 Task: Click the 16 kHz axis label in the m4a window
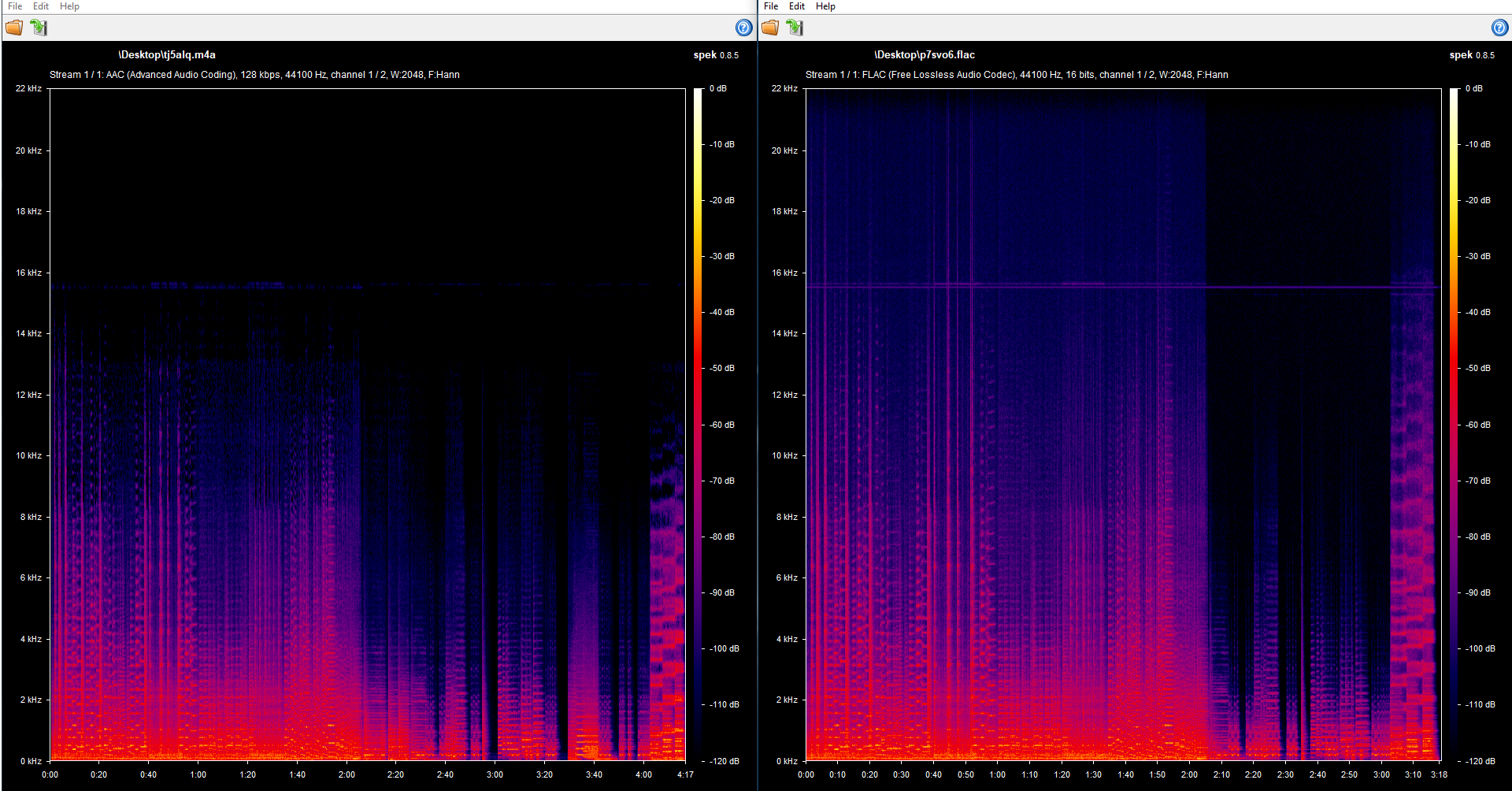click(28, 273)
